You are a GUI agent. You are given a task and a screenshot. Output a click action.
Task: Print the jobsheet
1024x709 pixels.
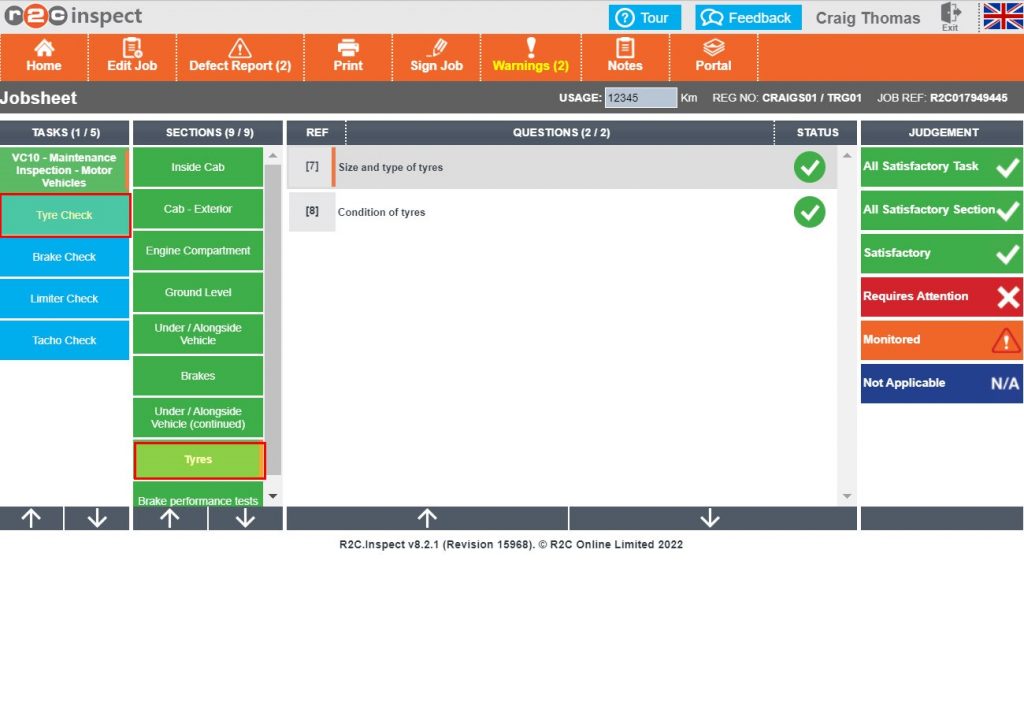(347, 57)
